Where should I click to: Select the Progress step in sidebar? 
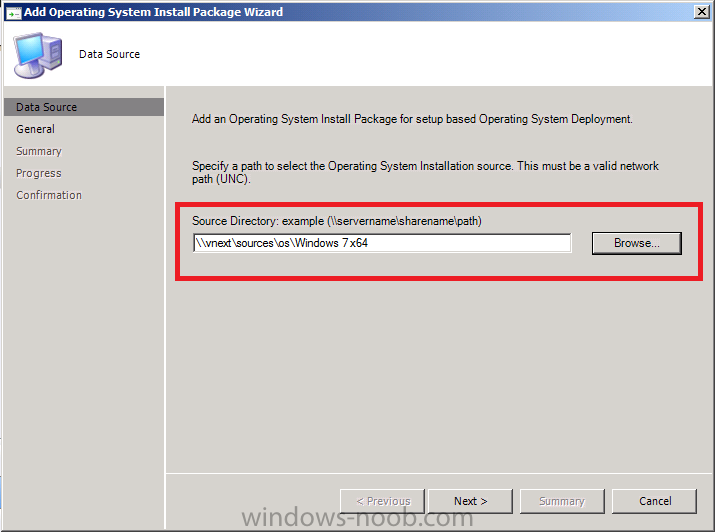pyautogui.click(x=39, y=173)
